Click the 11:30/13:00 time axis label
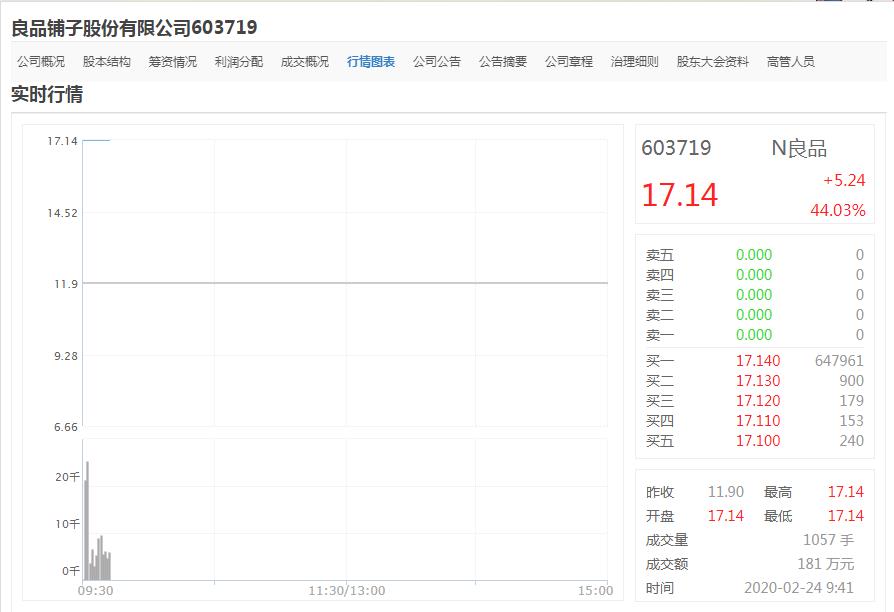Image resolution: width=894 pixels, height=612 pixels. [x=347, y=591]
